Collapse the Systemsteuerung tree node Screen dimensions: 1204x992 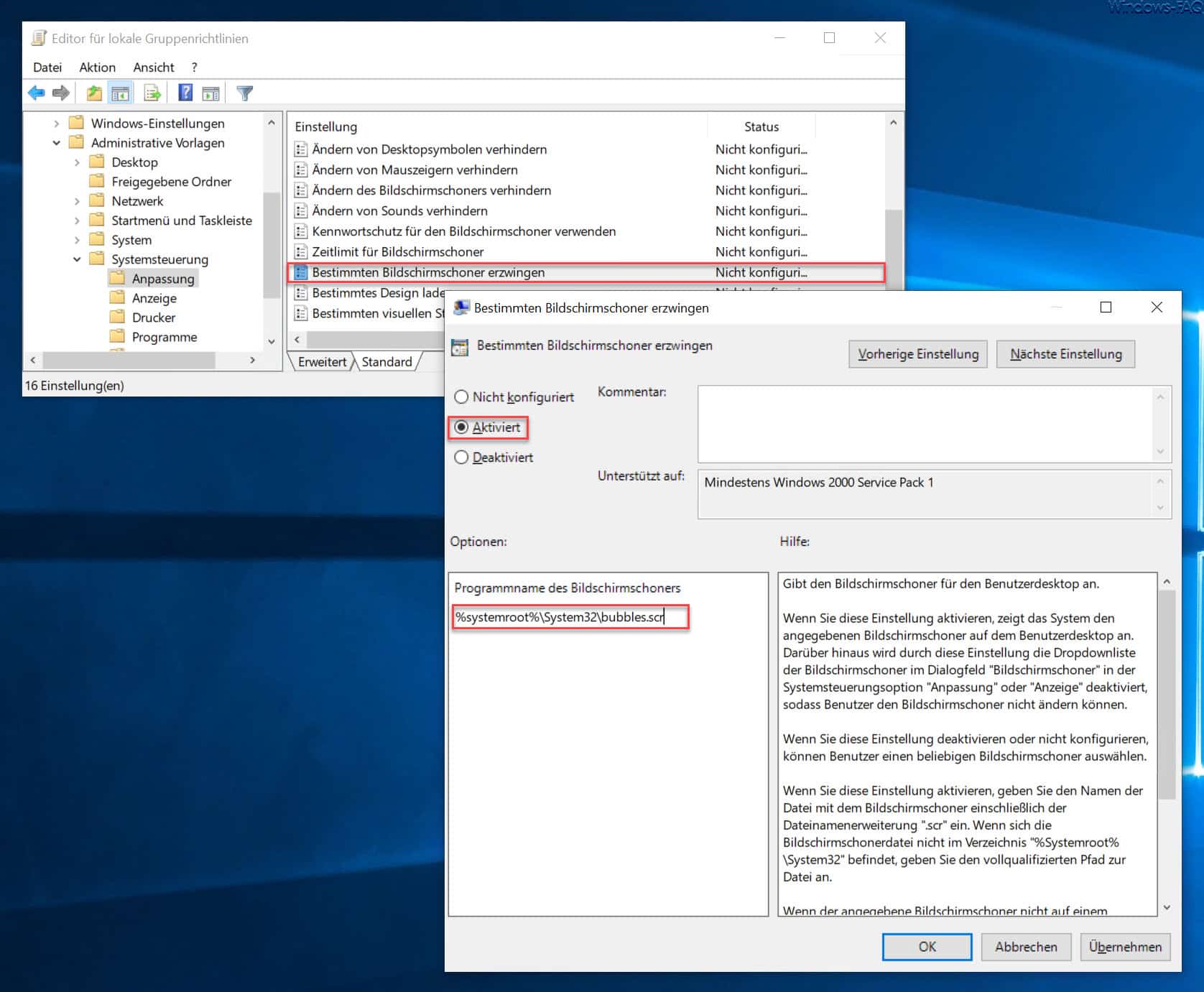pyautogui.click(x=77, y=259)
